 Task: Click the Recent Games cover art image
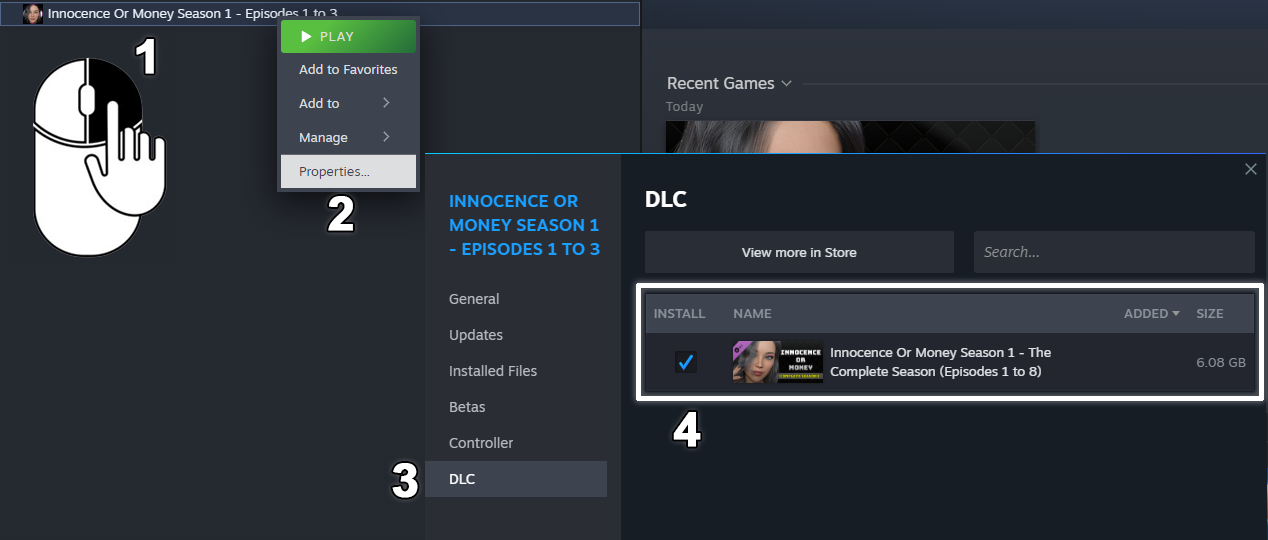(850, 137)
